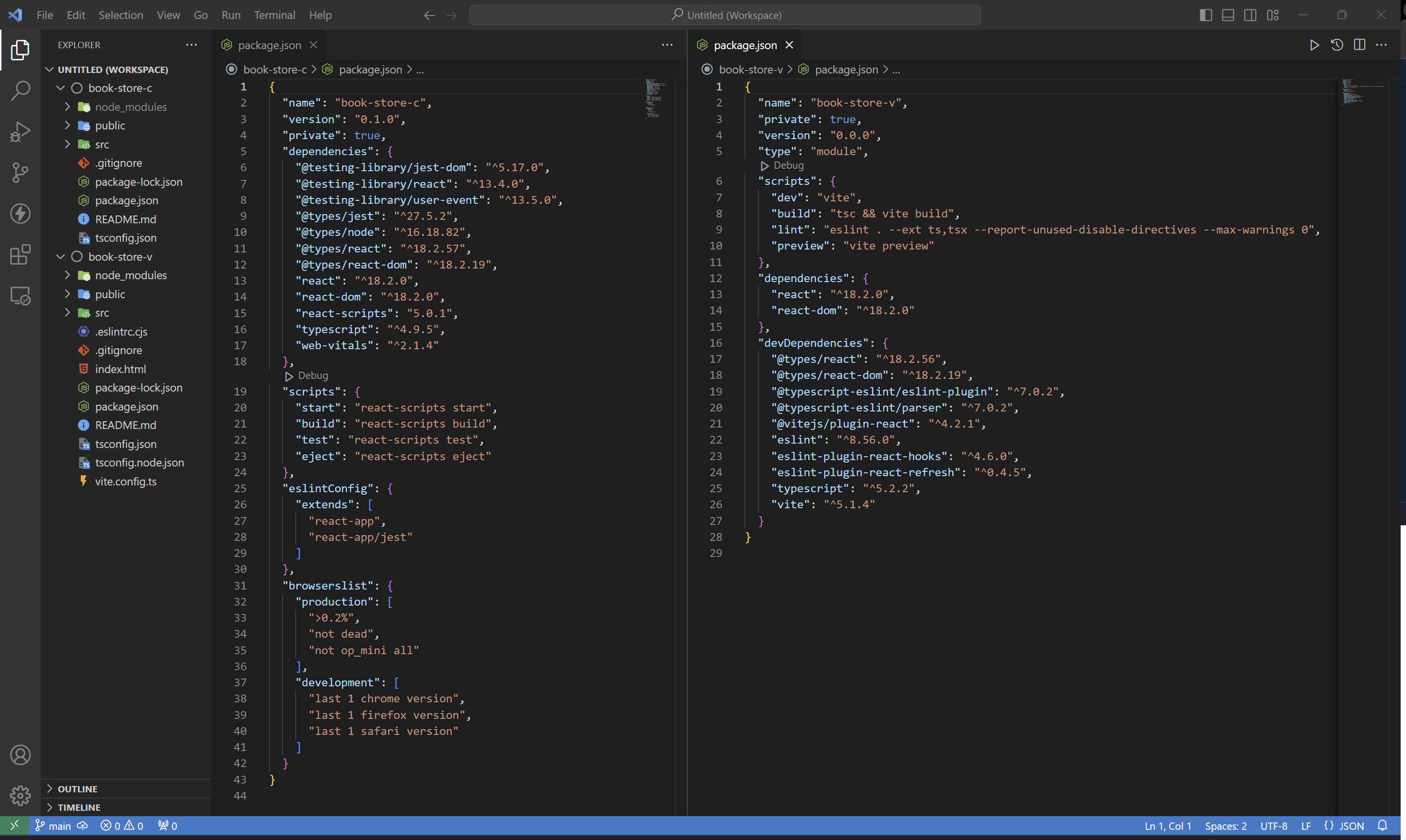The width and height of the screenshot is (1406, 840).
Task: Close the left package.json tab
Action: (314, 45)
